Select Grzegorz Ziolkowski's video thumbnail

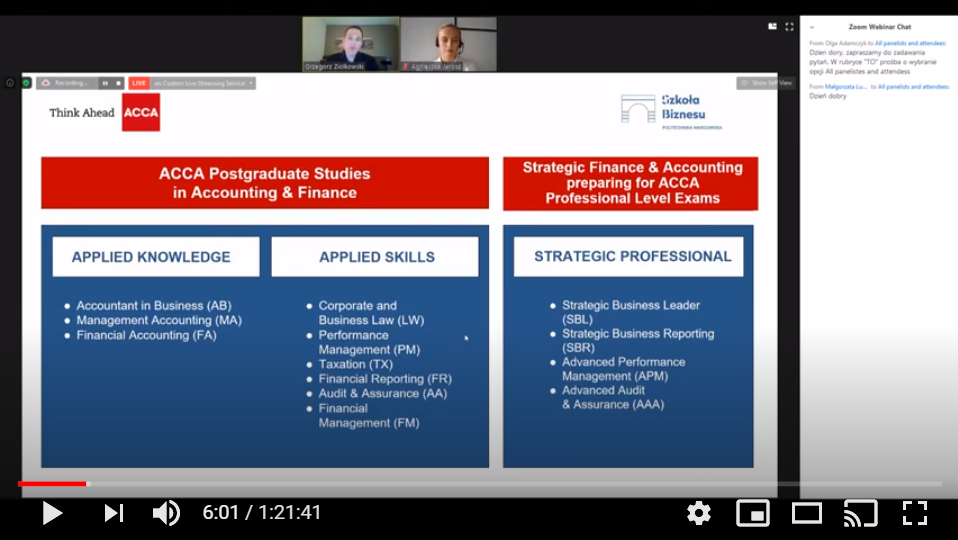point(350,44)
